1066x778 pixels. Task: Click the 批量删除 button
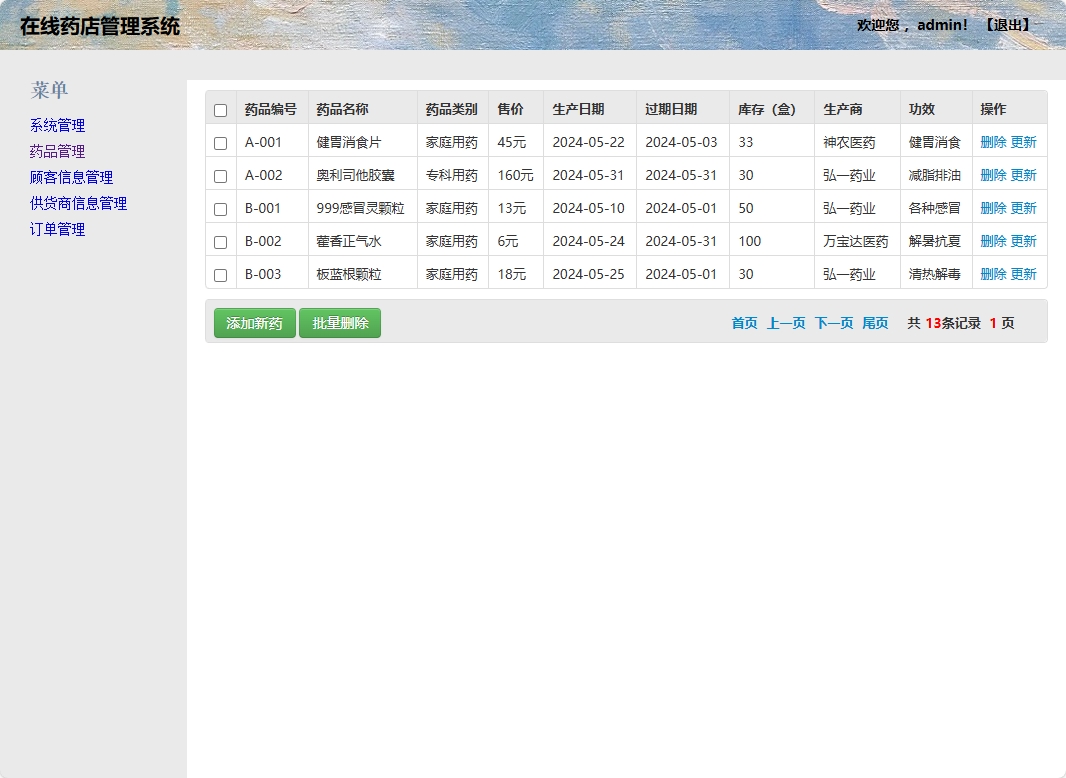[x=339, y=322]
